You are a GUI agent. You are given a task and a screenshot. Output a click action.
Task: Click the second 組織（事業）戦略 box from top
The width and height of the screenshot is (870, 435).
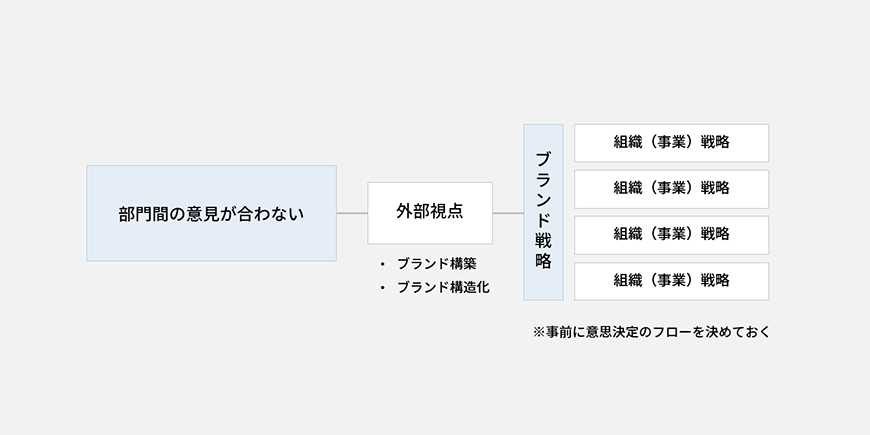pos(671,189)
